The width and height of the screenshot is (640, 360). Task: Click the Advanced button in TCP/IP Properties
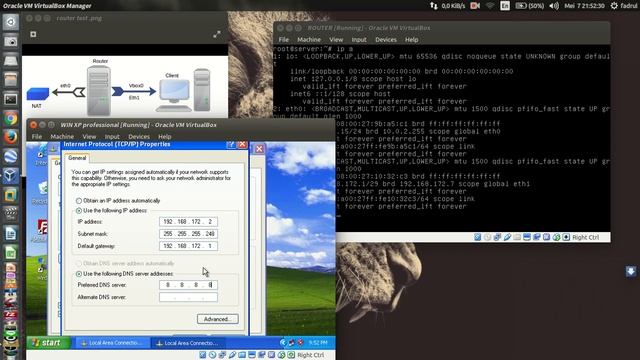[218, 319]
